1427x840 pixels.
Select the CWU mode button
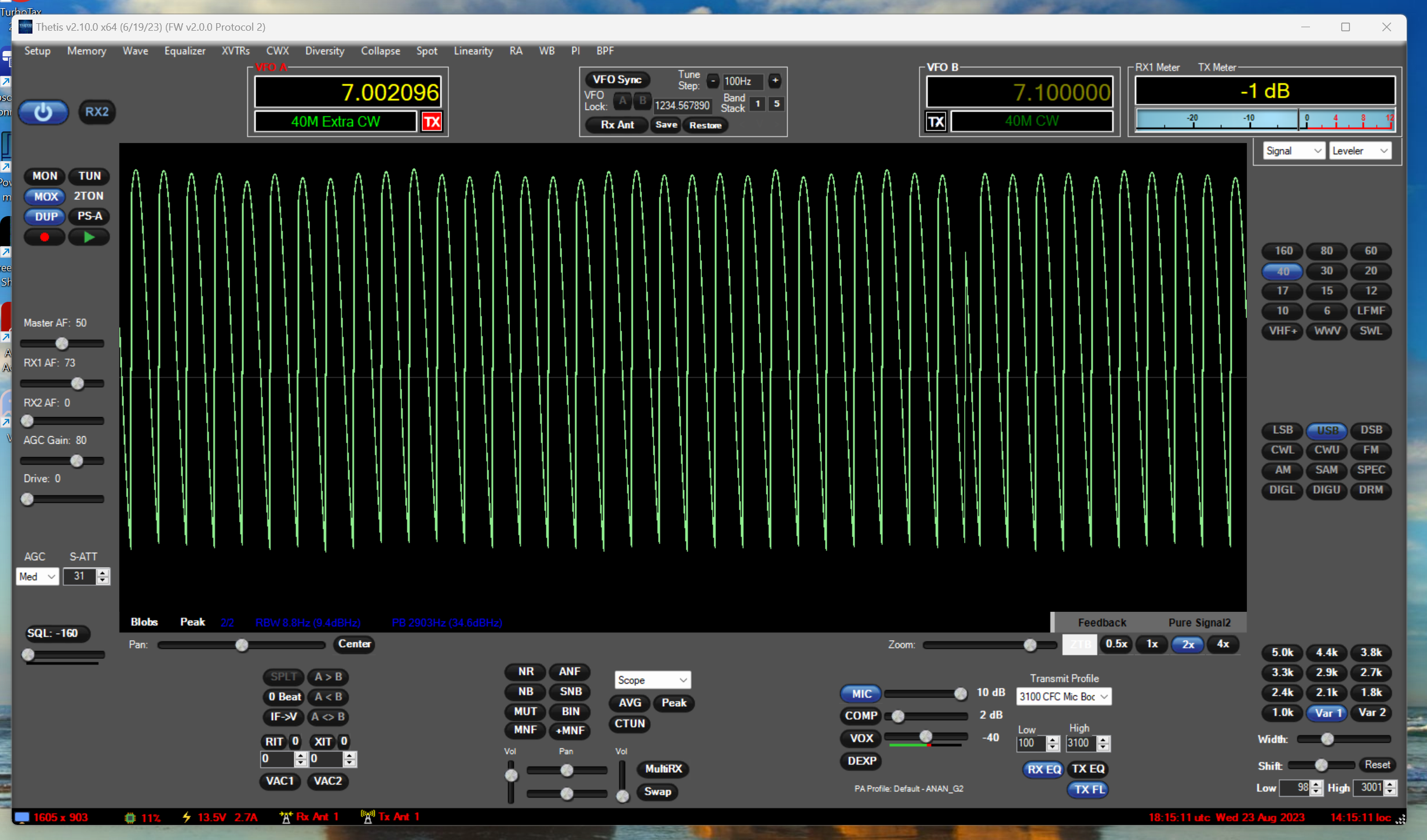click(1326, 450)
